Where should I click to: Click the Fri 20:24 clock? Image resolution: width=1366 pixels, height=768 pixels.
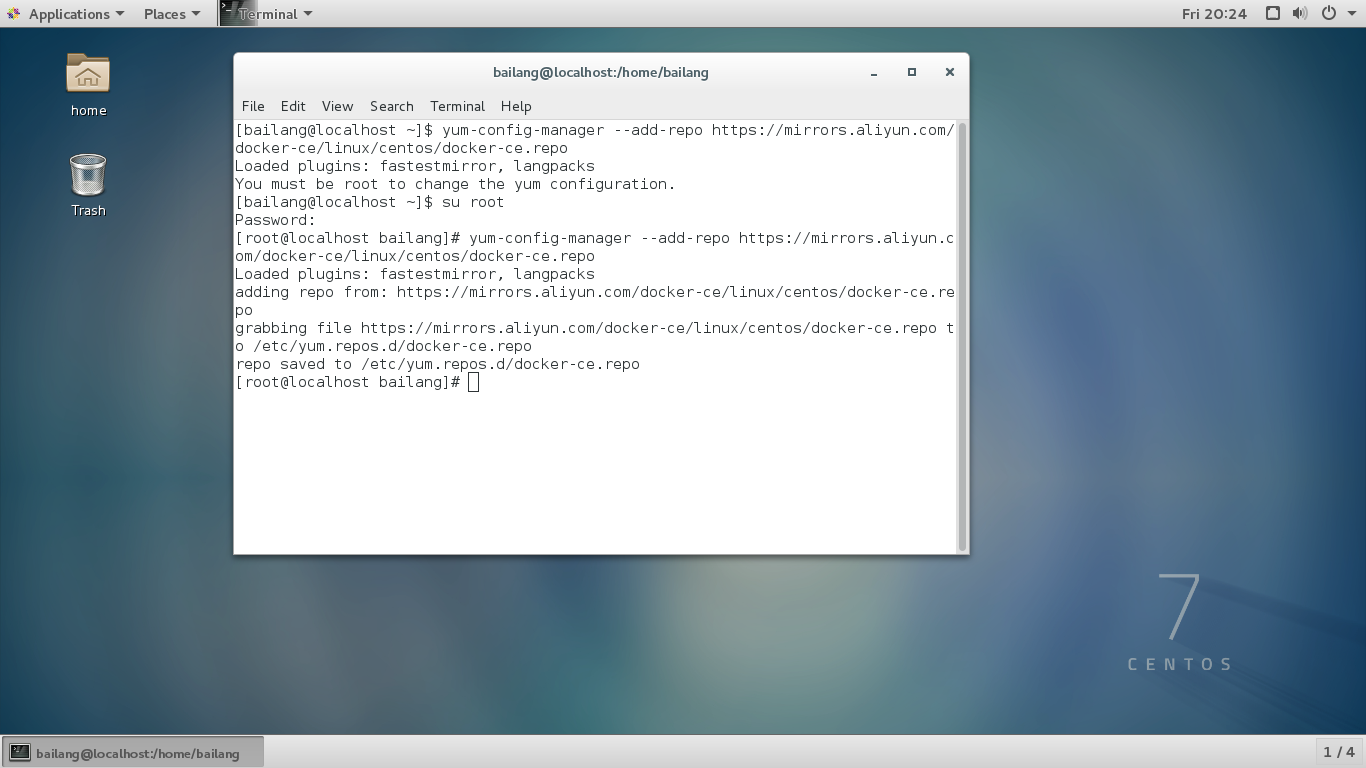[1214, 14]
